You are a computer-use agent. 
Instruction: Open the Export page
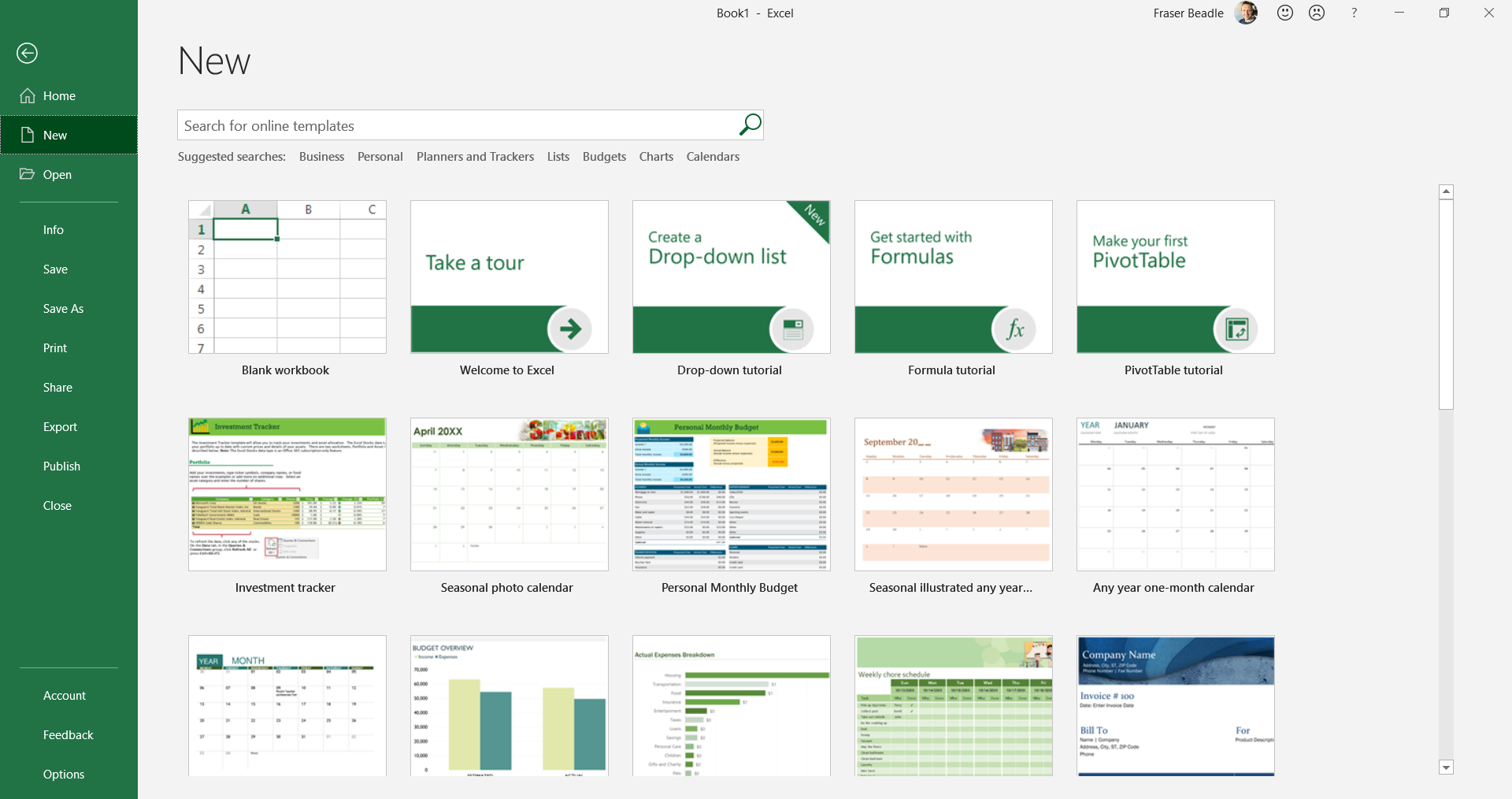point(69,426)
